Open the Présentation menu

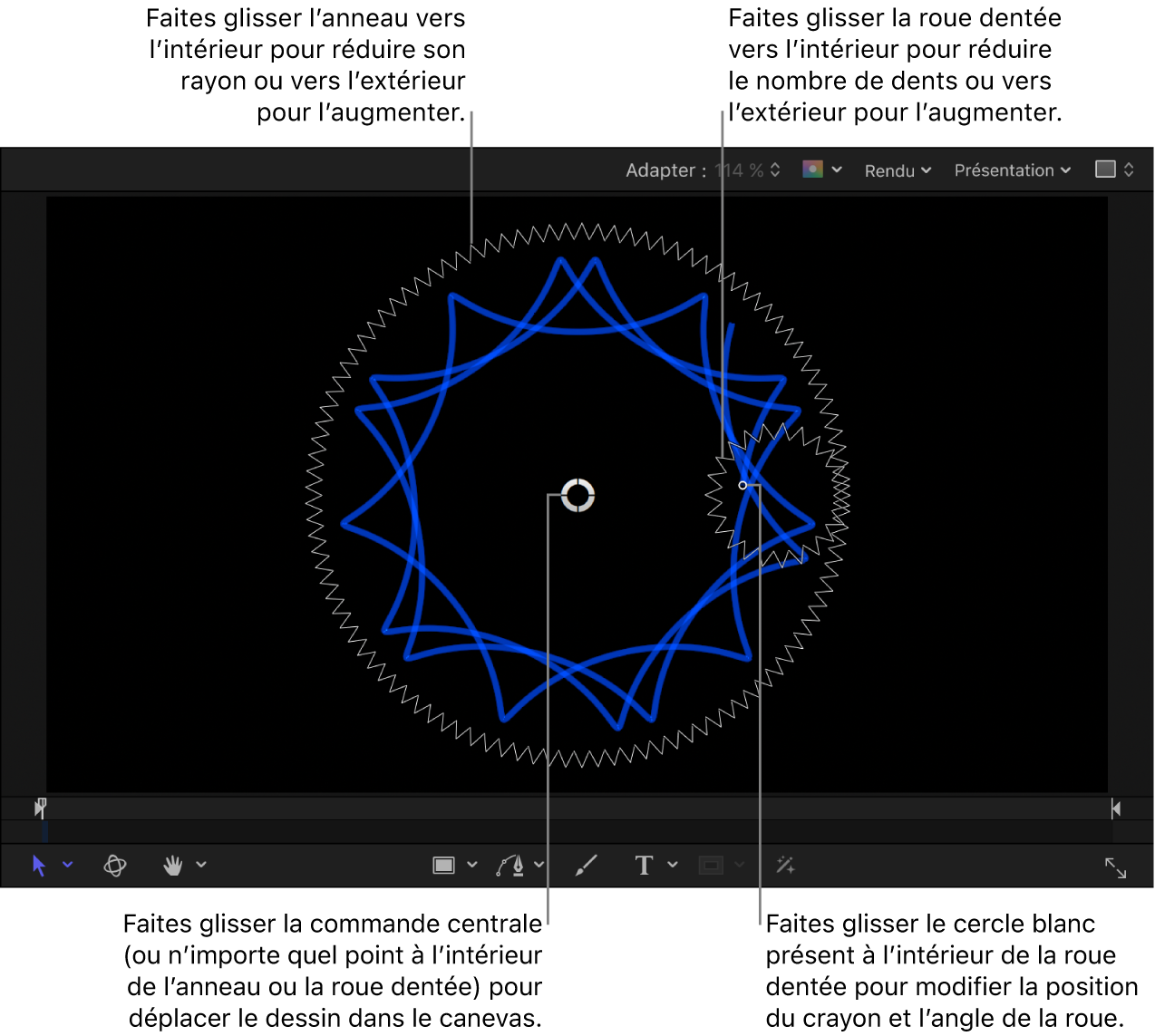click(1012, 170)
